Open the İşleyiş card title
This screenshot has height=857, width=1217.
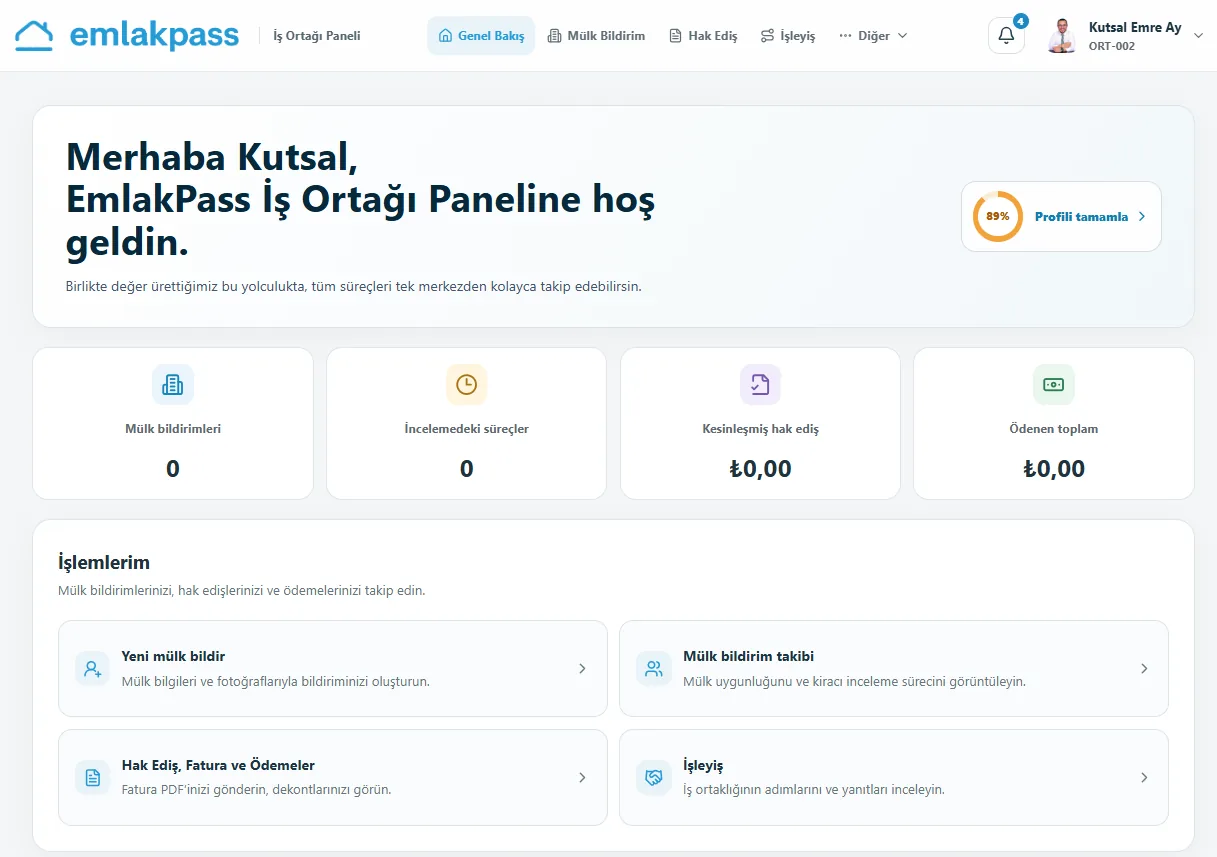pyautogui.click(x=703, y=766)
